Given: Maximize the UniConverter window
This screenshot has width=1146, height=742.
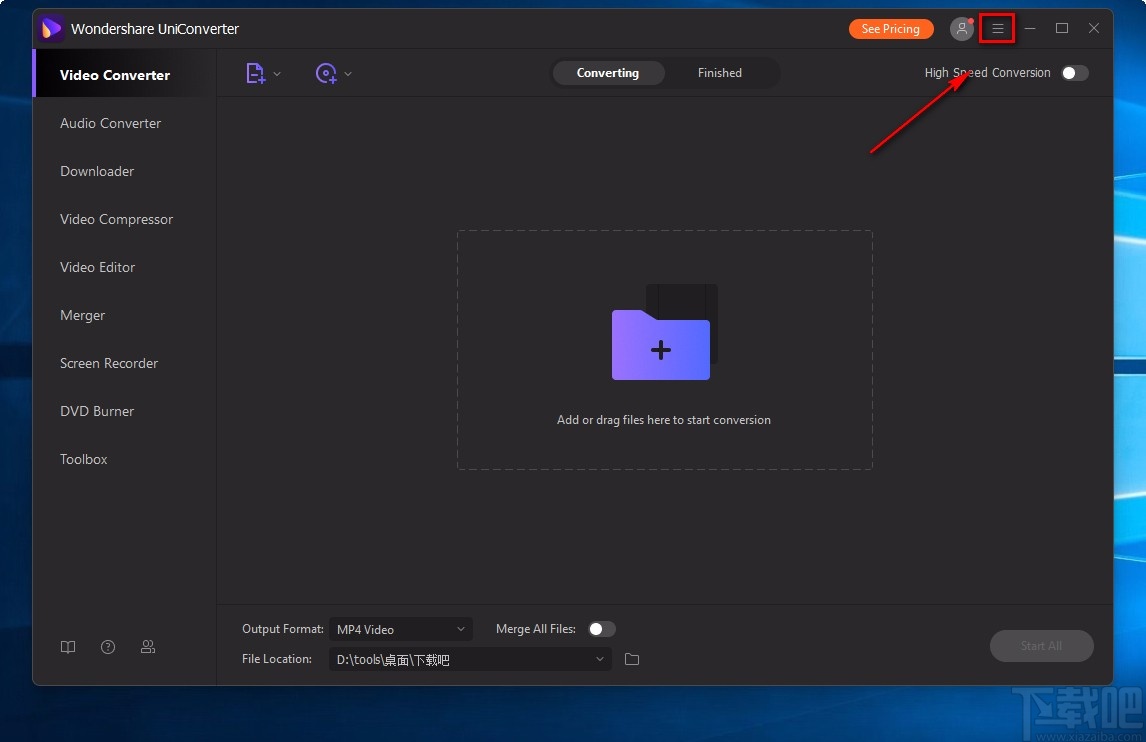Looking at the screenshot, I should tap(1062, 29).
